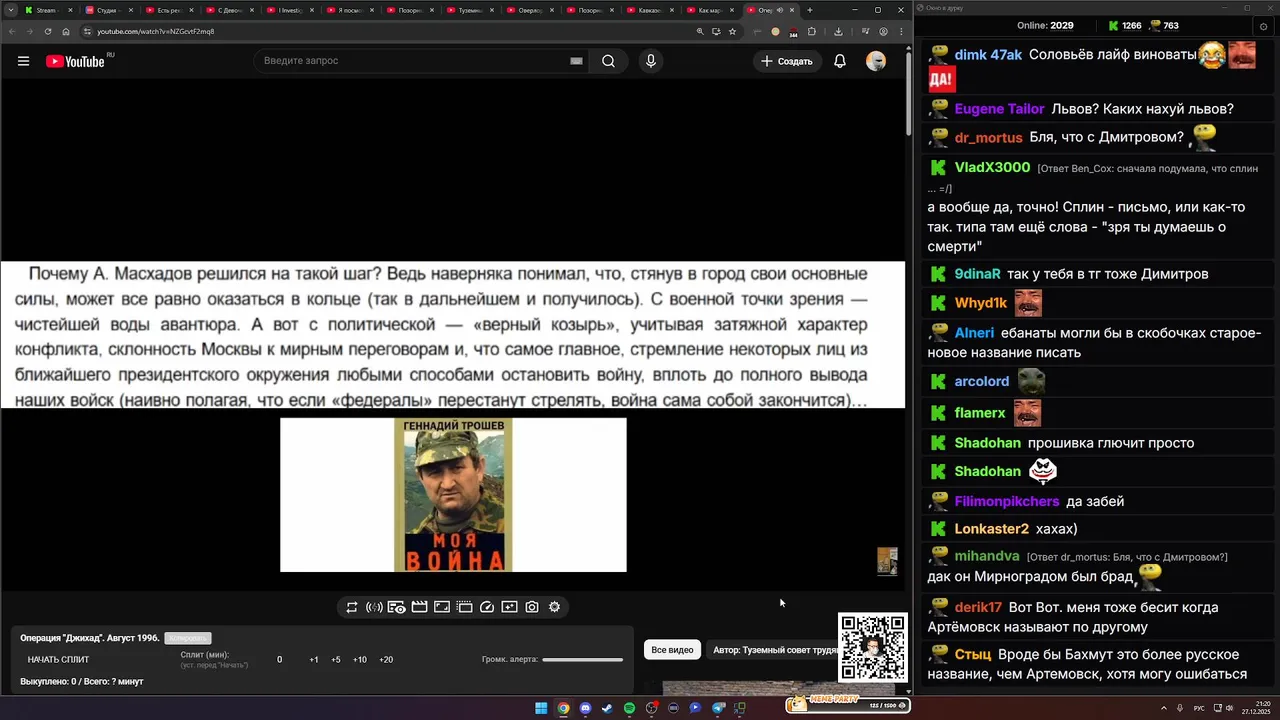Select the Автор: Туземный совет chip
1280x720 pixels.
coord(772,650)
